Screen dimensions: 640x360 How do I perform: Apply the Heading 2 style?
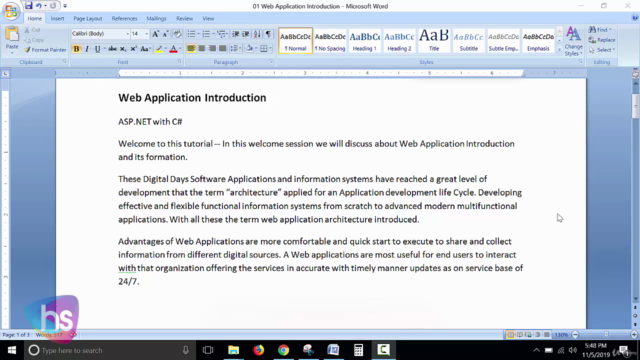(x=400, y=41)
